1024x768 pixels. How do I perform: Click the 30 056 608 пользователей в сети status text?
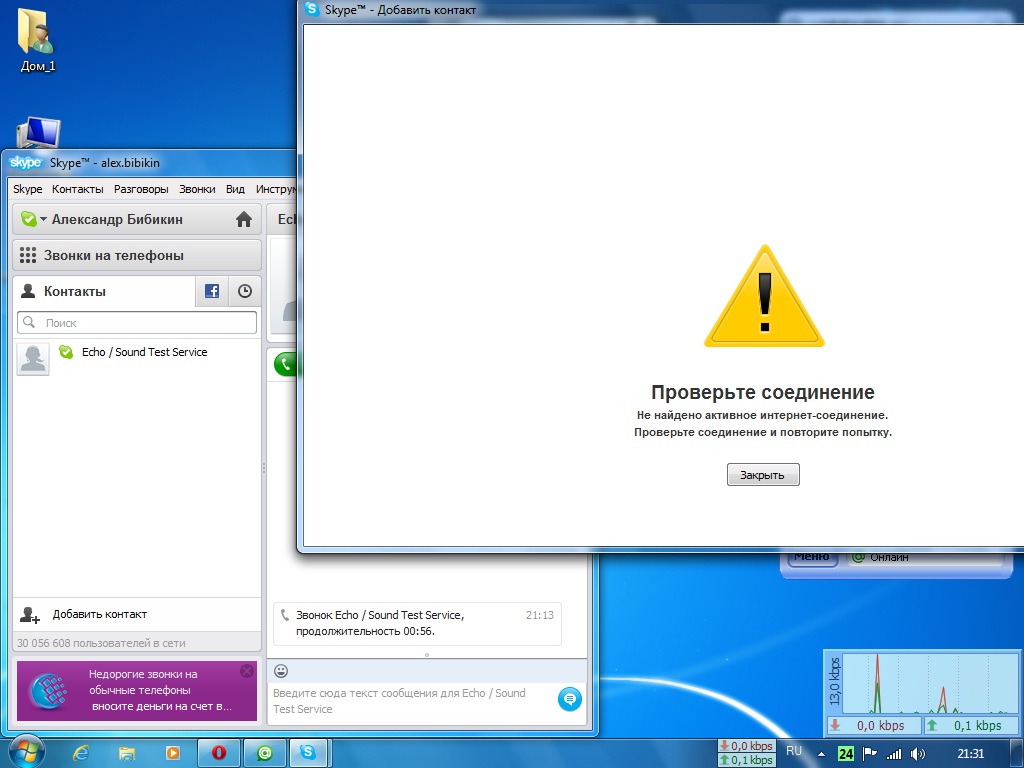101,643
